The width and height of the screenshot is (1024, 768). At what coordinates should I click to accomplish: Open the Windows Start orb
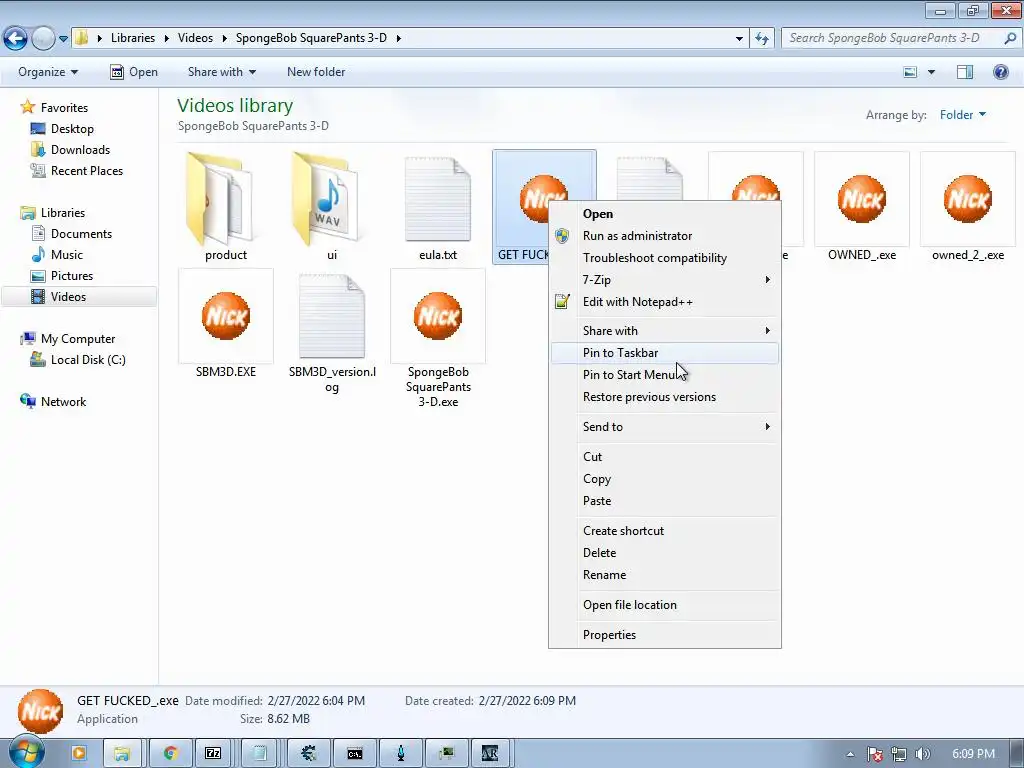point(26,752)
